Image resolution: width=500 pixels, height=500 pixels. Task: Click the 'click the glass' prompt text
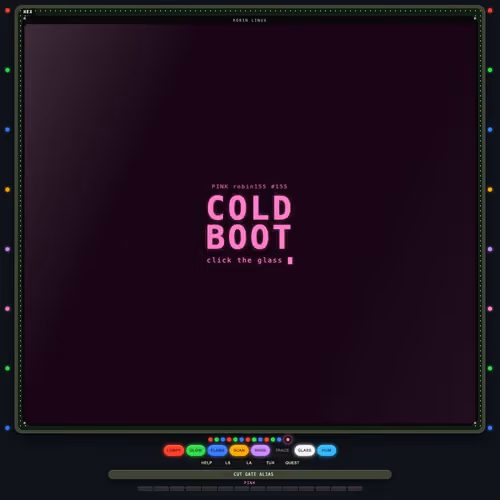tap(244, 260)
